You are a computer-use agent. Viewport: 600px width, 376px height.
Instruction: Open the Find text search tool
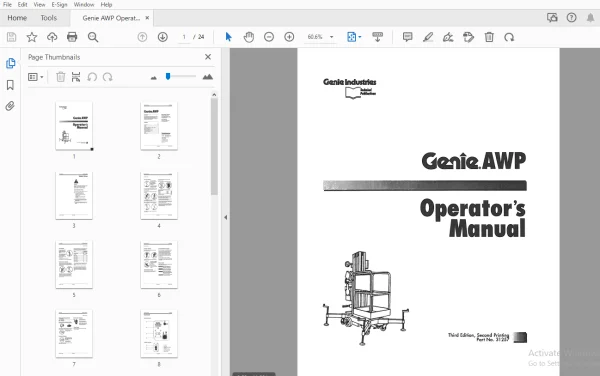(93, 37)
